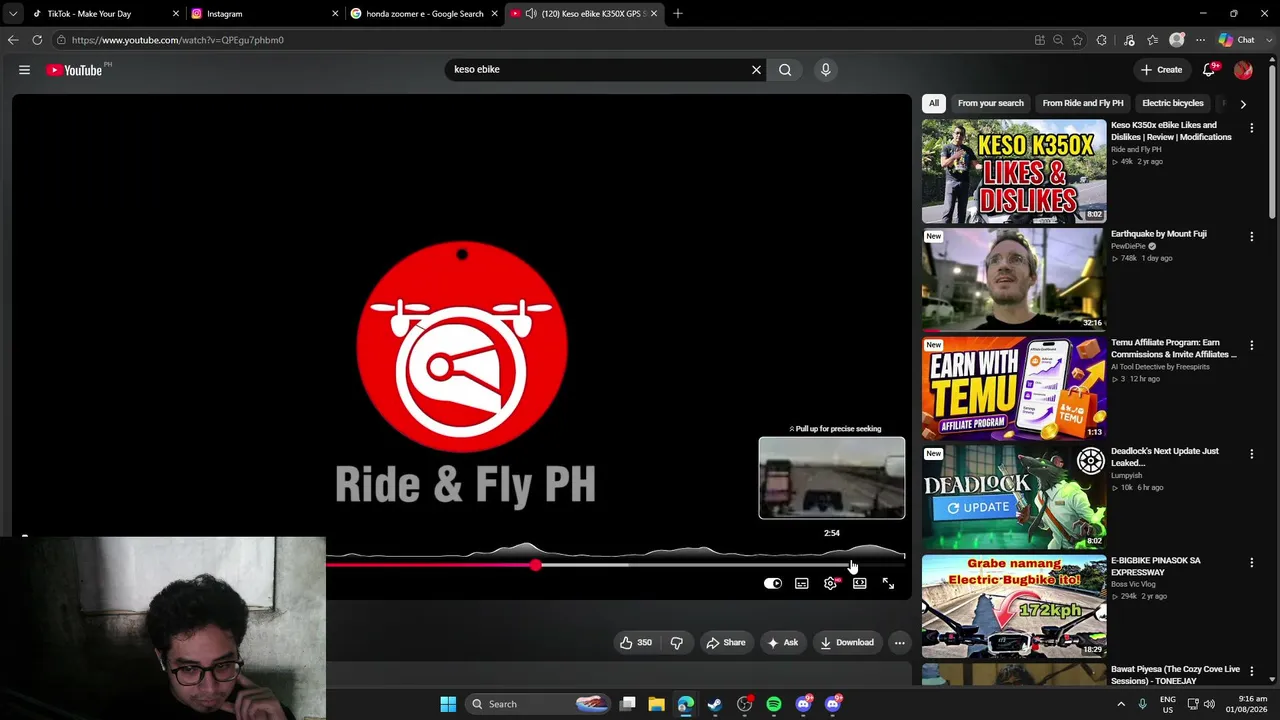Switch to the TikTok browser tab
1280x720 pixels.
[103, 14]
